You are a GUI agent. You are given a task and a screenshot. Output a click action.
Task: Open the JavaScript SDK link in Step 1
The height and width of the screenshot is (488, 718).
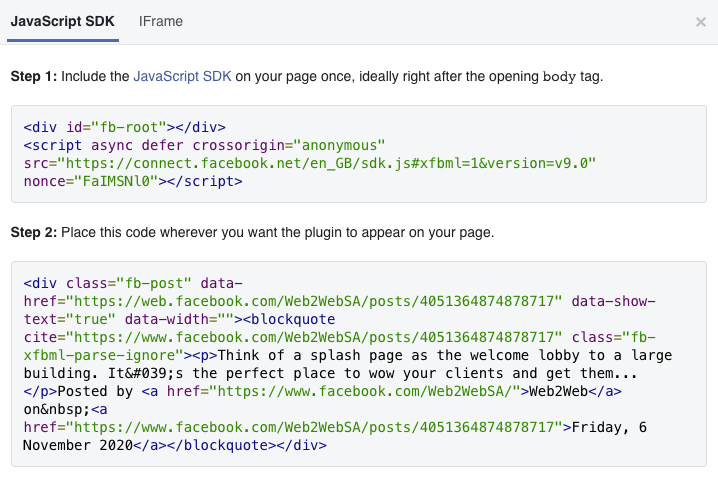pos(182,76)
